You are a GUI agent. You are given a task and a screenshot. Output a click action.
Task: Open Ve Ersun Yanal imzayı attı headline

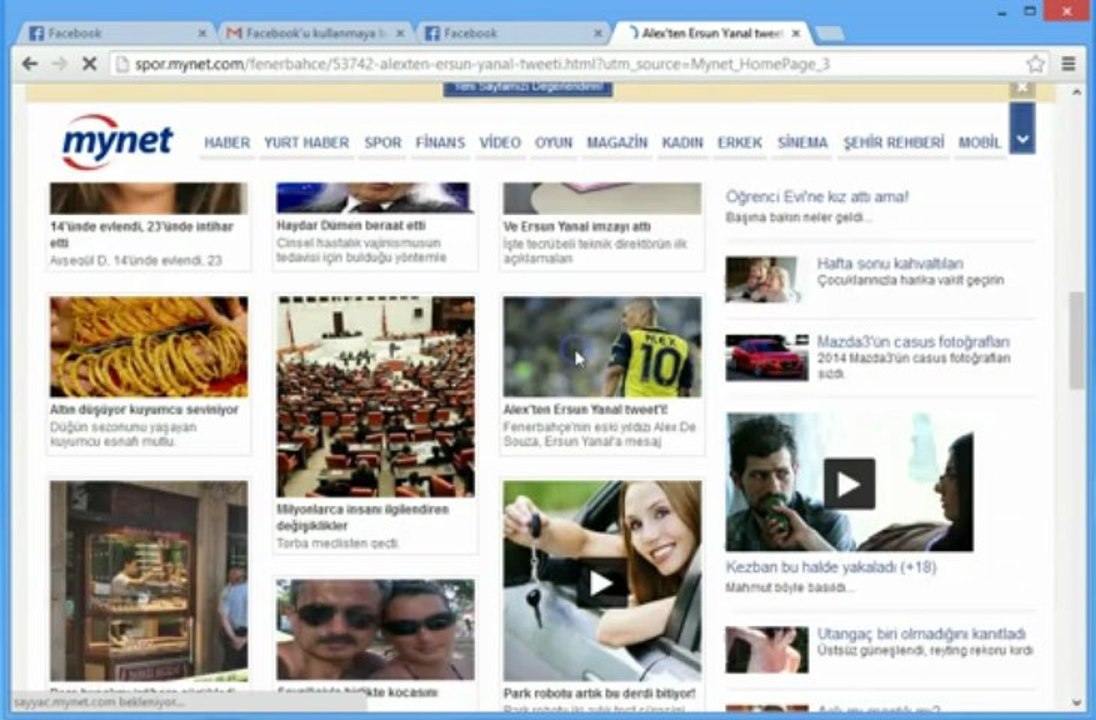577,226
